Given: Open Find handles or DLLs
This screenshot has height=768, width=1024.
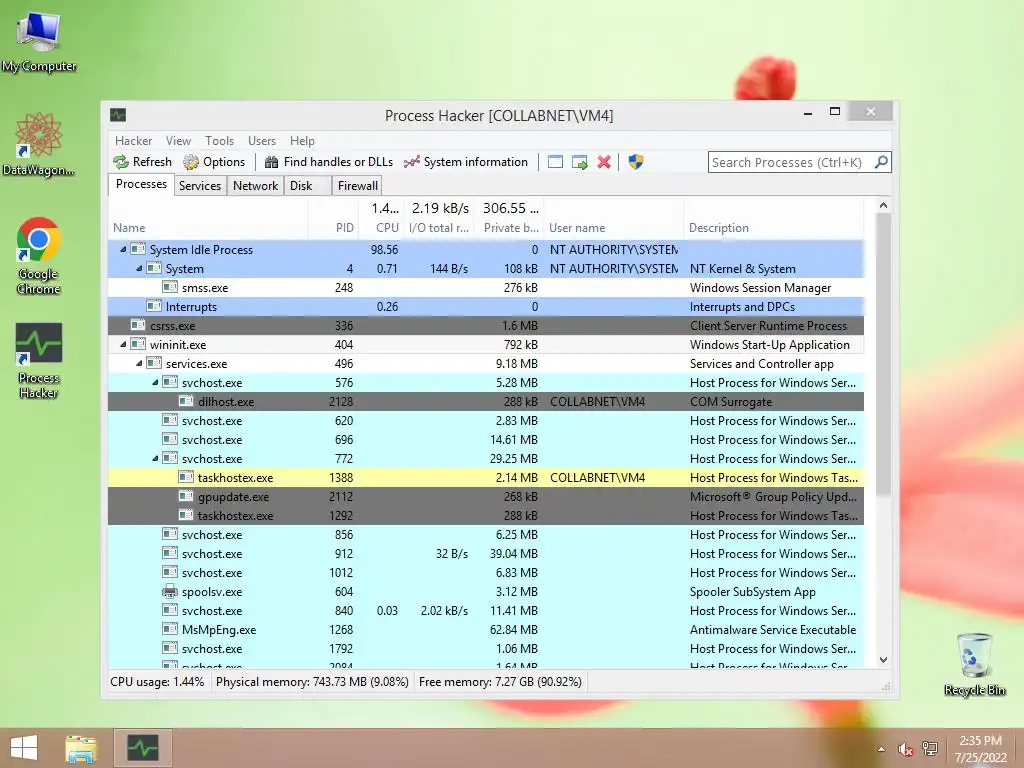Looking at the screenshot, I should pos(328,162).
